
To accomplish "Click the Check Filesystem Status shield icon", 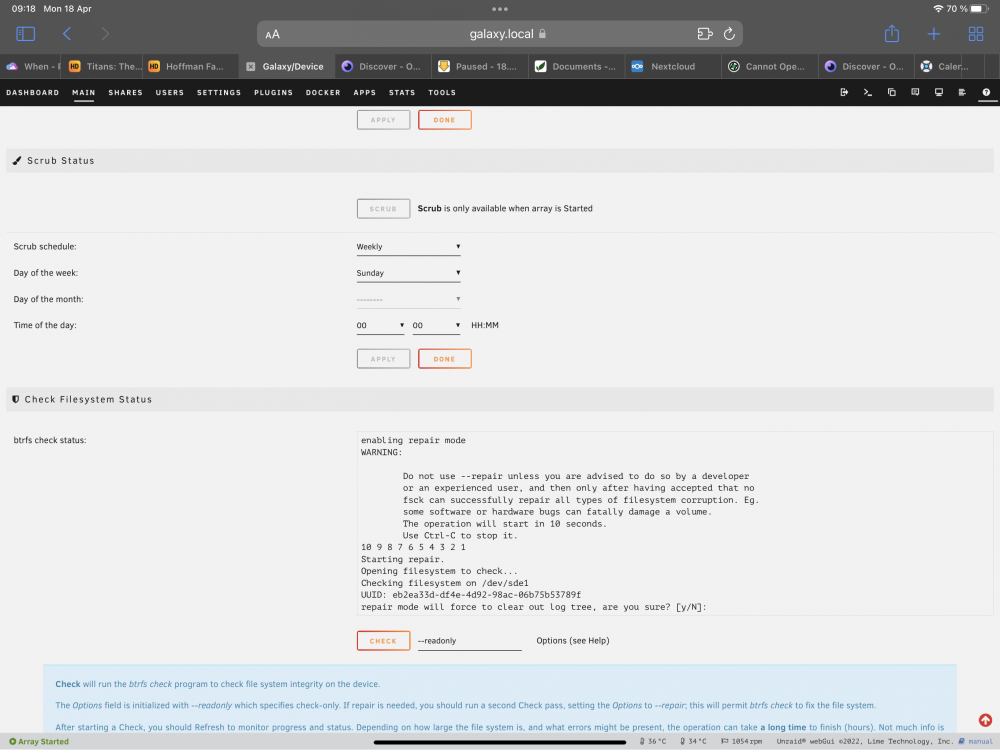I will click(x=16, y=399).
